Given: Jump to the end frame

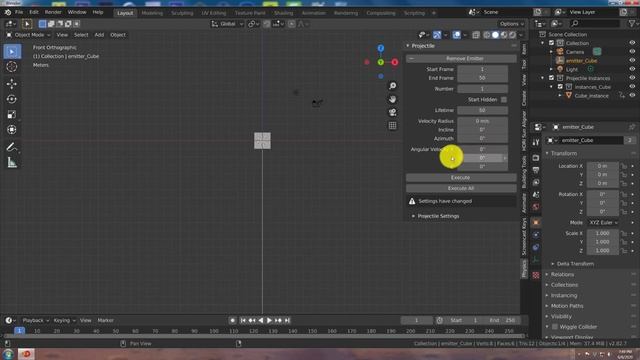Looking at the screenshot, I should point(287,320).
